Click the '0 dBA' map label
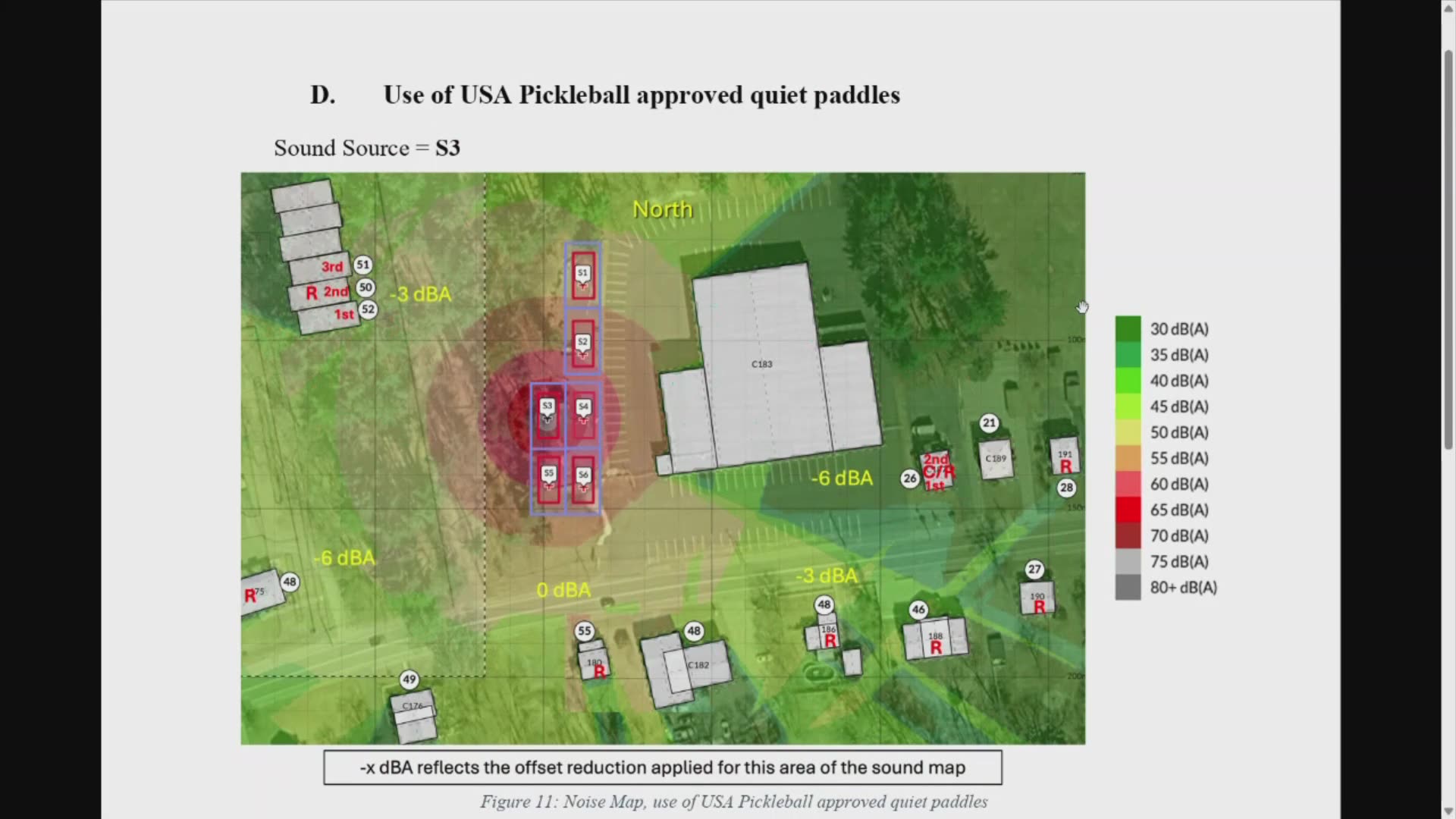1456x819 pixels. (x=563, y=590)
